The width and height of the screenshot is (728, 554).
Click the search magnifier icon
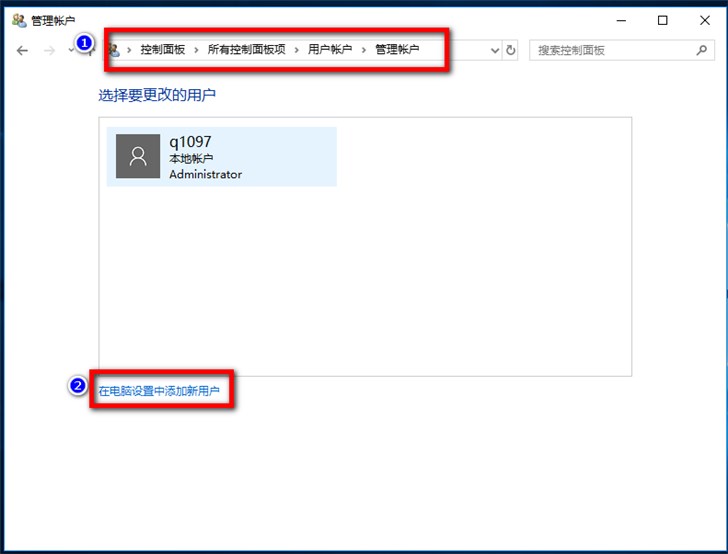(702, 50)
